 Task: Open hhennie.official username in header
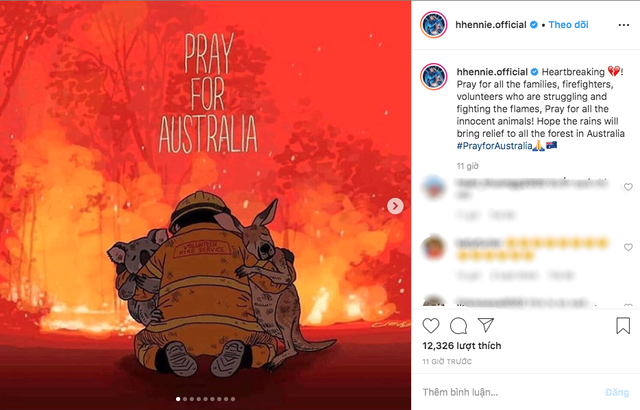[x=491, y=25]
